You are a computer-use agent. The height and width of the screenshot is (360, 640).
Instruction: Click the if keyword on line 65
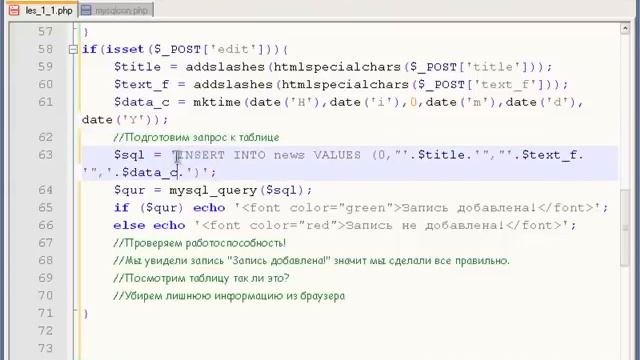coord(121,208)
